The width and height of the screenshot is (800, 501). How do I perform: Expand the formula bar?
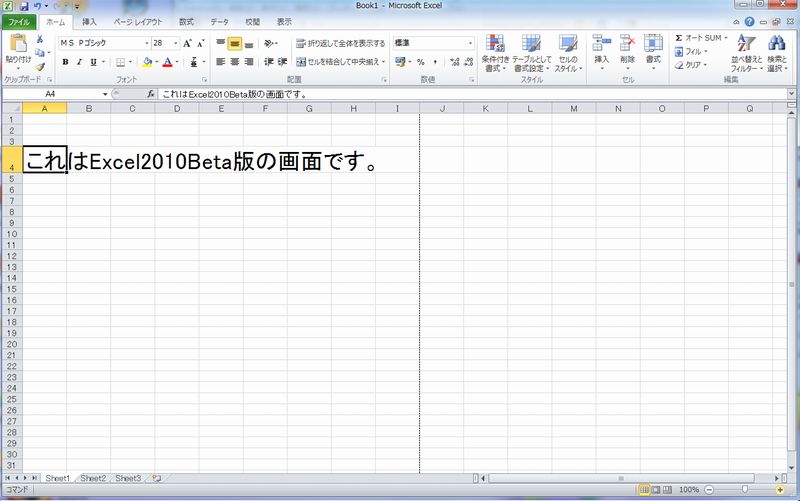point(791,94)
